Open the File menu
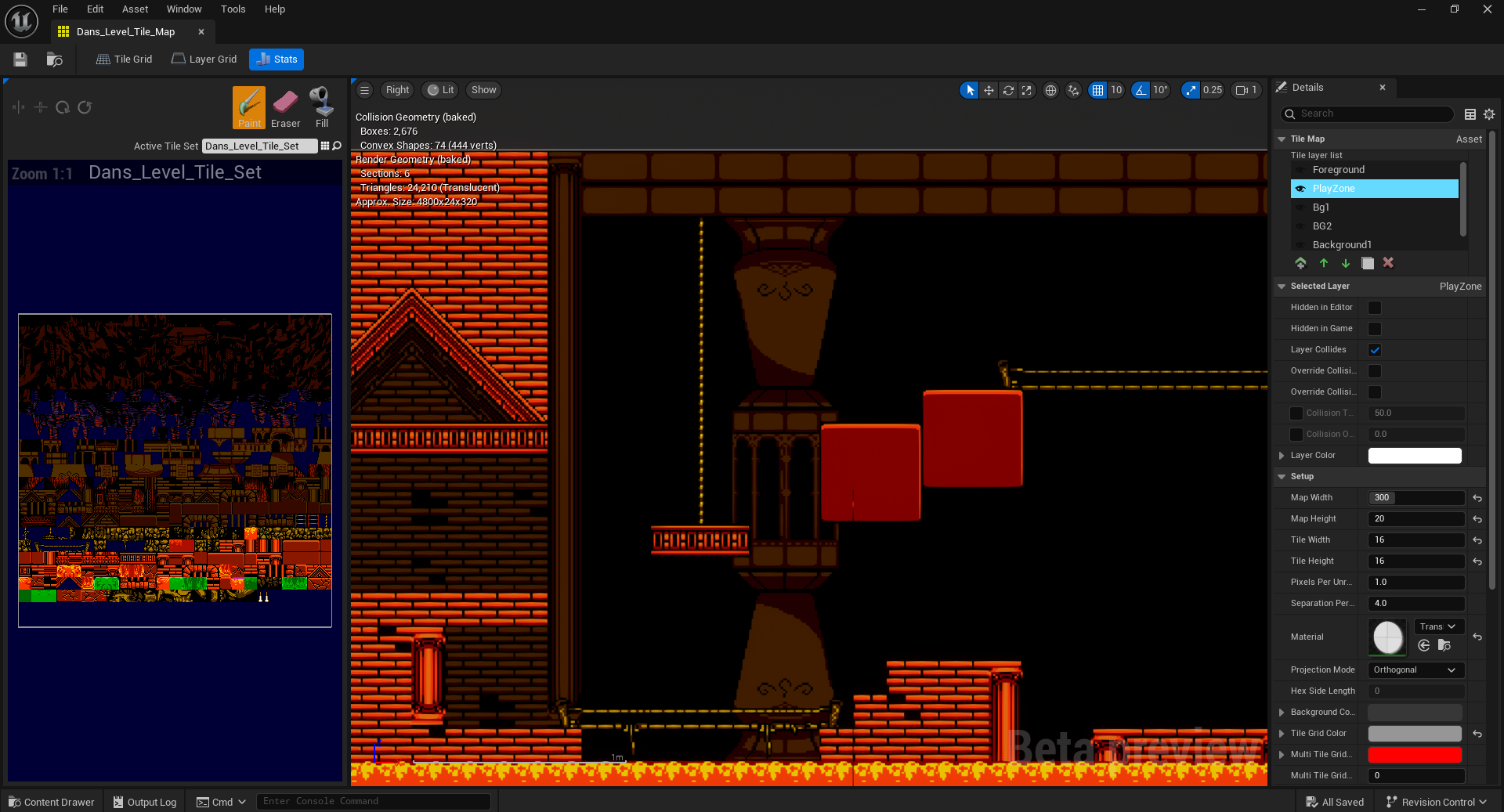1504x812 pixels. tap(60, 9)
